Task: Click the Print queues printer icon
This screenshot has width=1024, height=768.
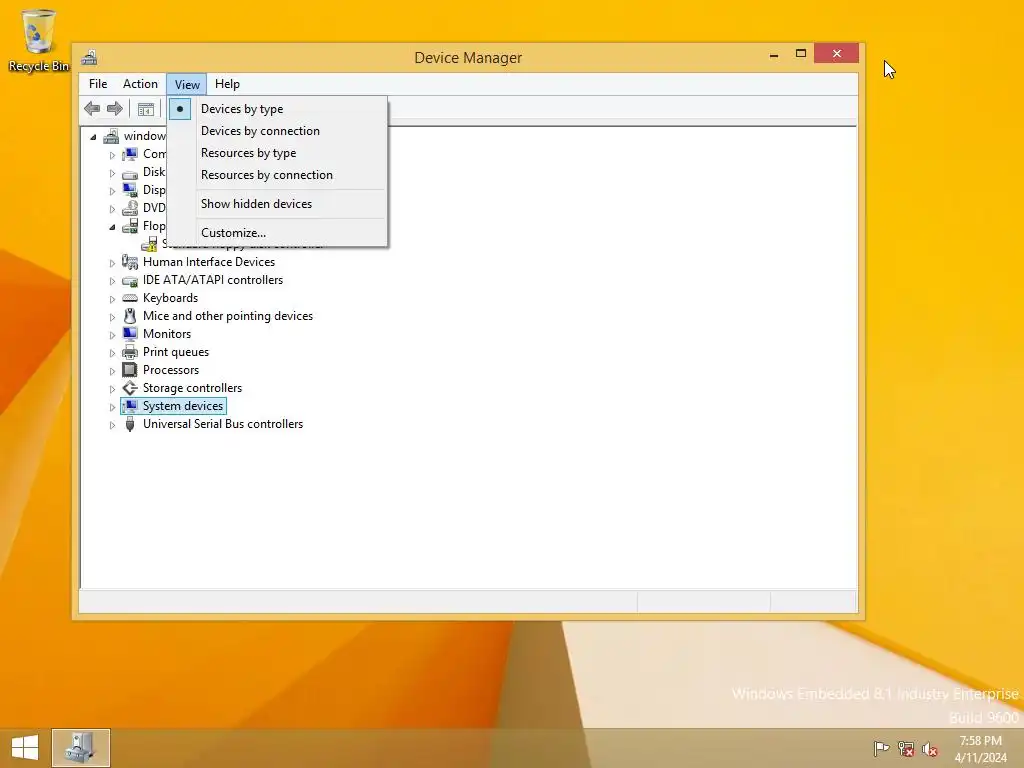Action: pyautogui.click(x=130, y=352)
